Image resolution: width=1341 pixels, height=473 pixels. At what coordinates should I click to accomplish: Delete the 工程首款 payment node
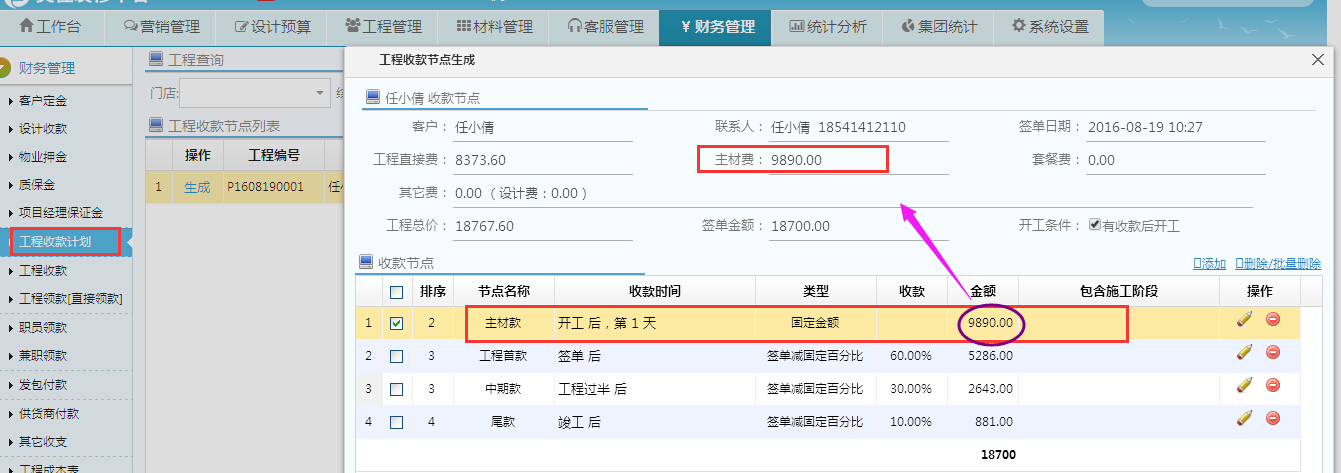click(1273, 353)
